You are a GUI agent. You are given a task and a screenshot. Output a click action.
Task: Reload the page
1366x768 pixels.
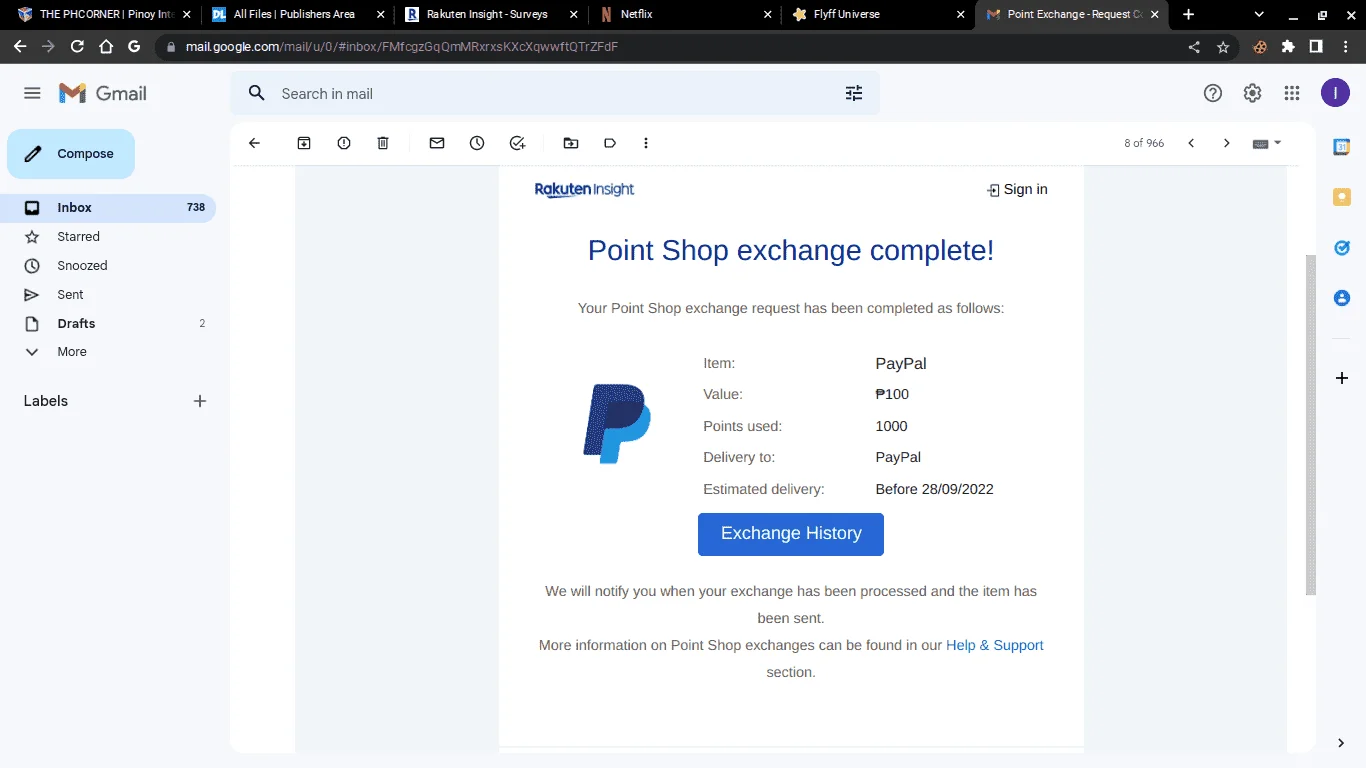[x=77, y=47]
